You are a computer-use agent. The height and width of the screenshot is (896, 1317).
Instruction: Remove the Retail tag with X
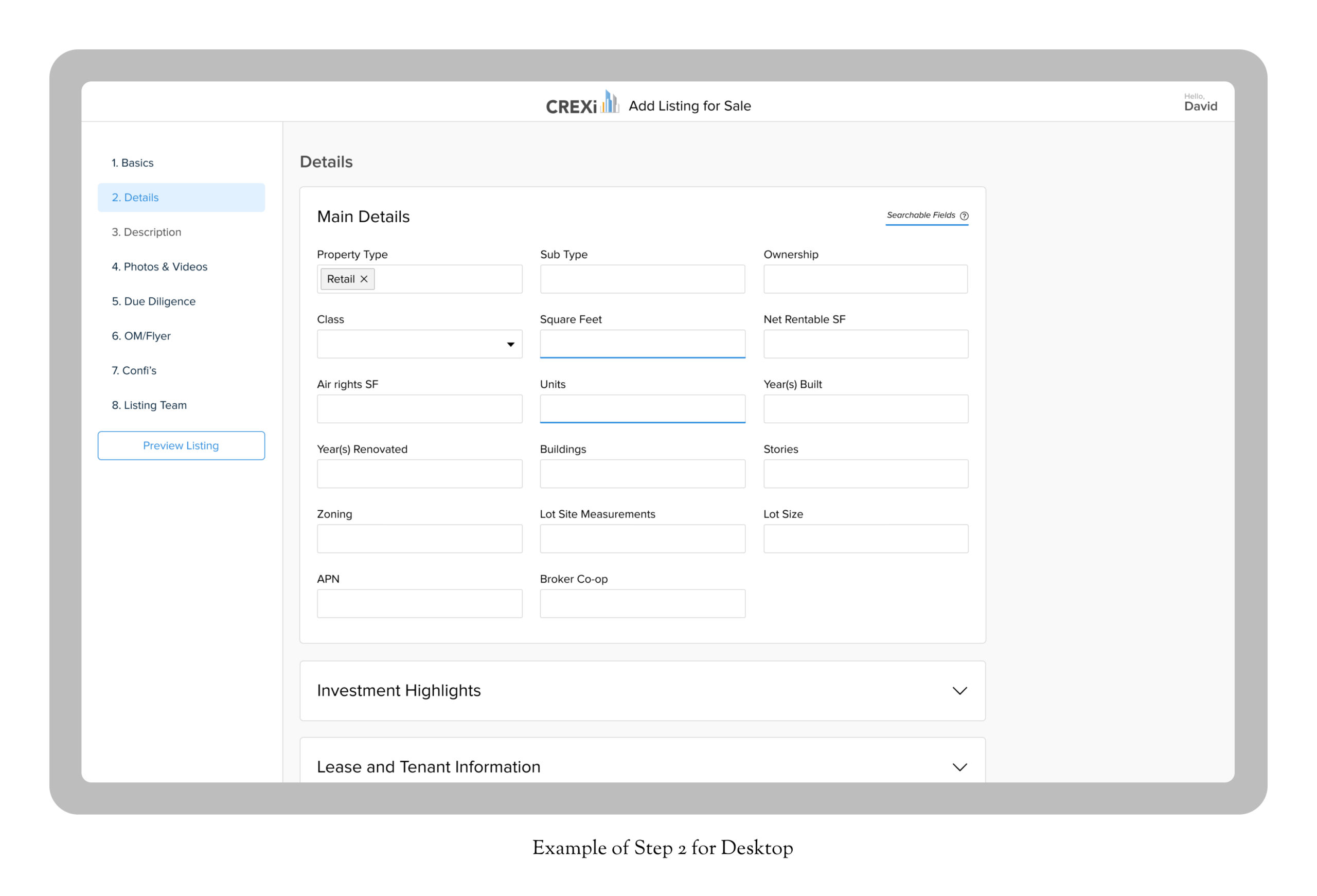pyautogui.click(x=364, y=279)
